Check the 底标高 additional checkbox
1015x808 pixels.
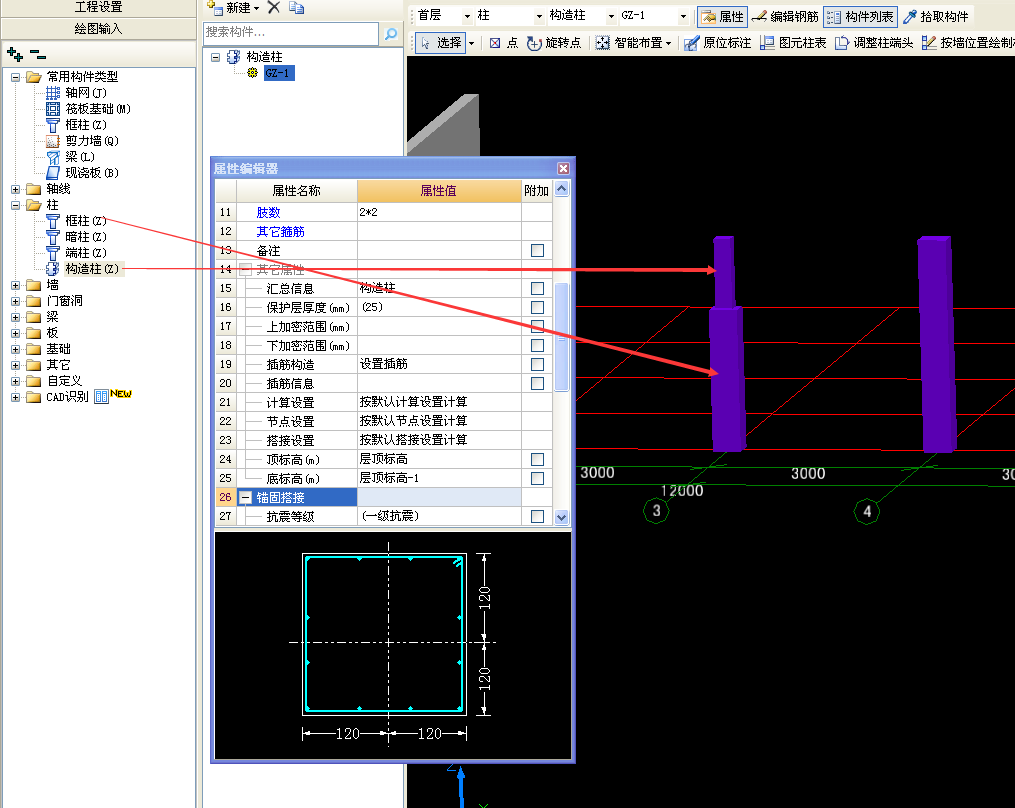coord(537,478)
